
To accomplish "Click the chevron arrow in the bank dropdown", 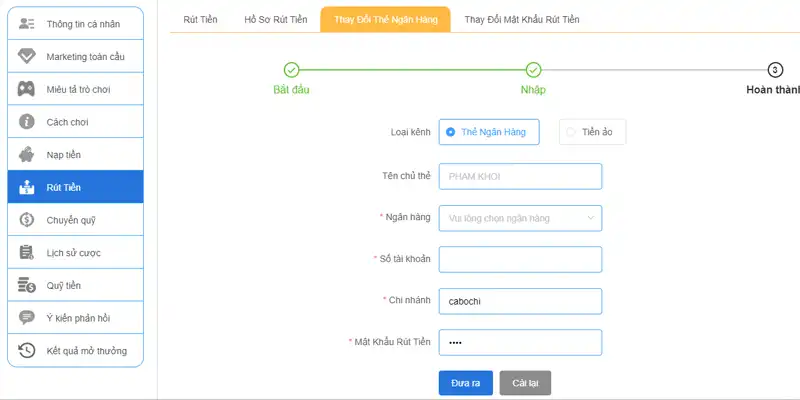I will (x=590, y=217).
